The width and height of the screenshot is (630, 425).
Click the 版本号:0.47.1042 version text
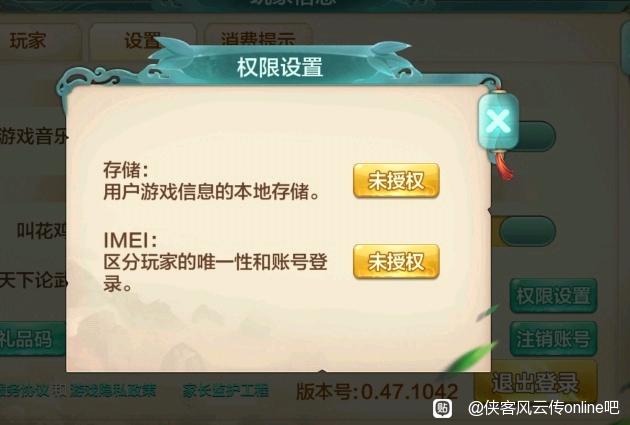[377, 391]
